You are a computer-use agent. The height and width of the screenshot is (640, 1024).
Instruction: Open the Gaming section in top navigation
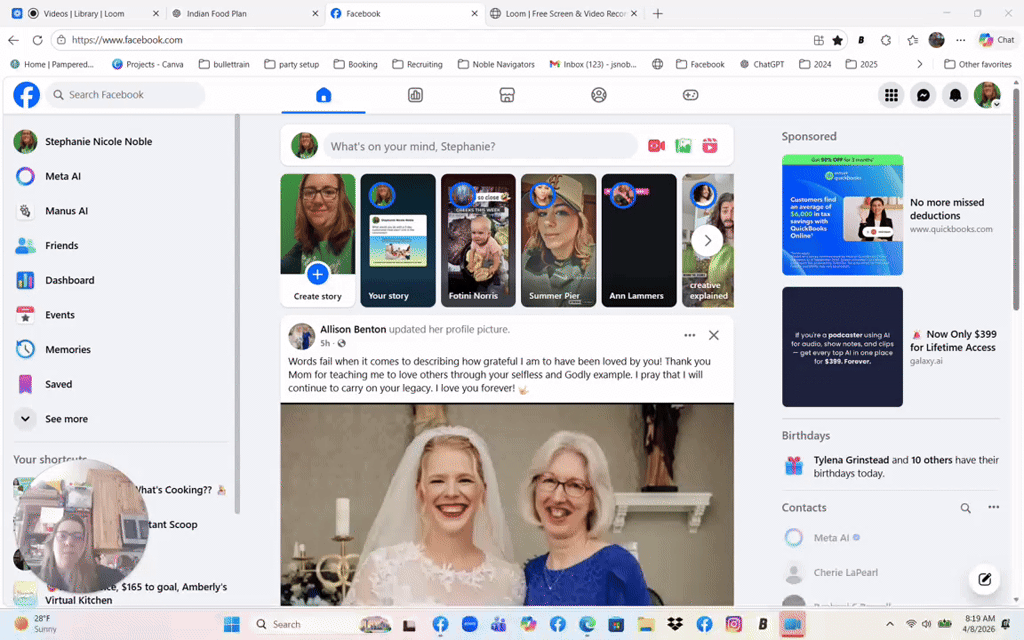(x=690, y=94)
